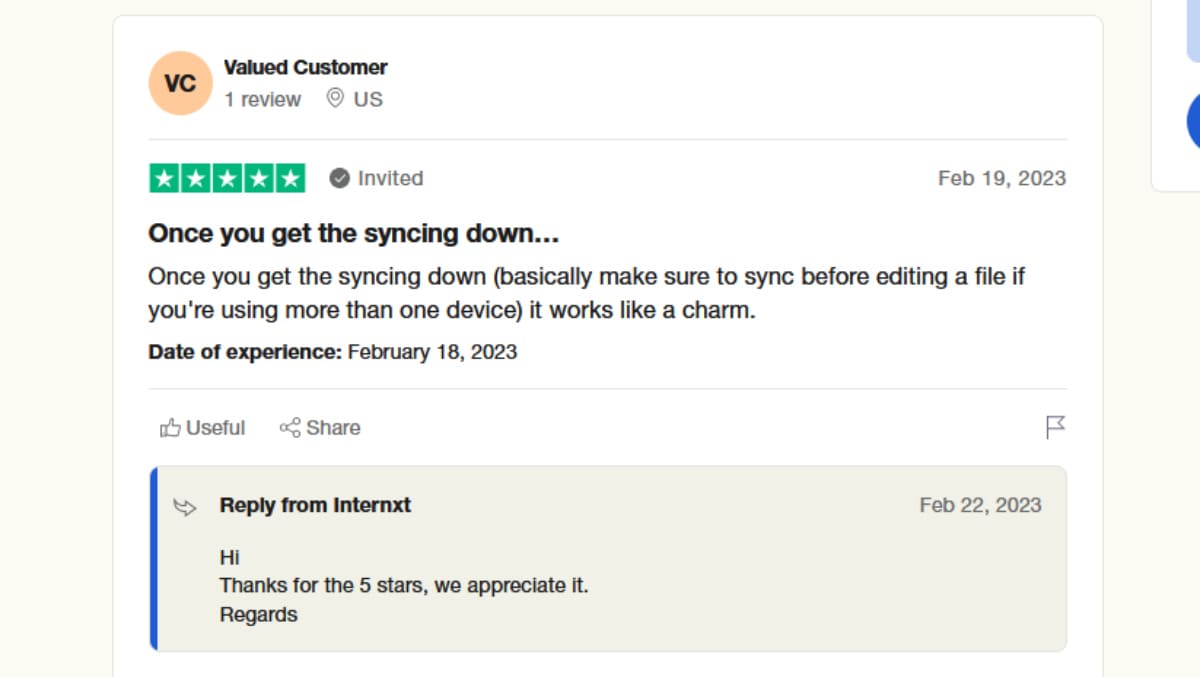Open Valued Customer's profile name
1200x677 pixels.
pos(305,67)
